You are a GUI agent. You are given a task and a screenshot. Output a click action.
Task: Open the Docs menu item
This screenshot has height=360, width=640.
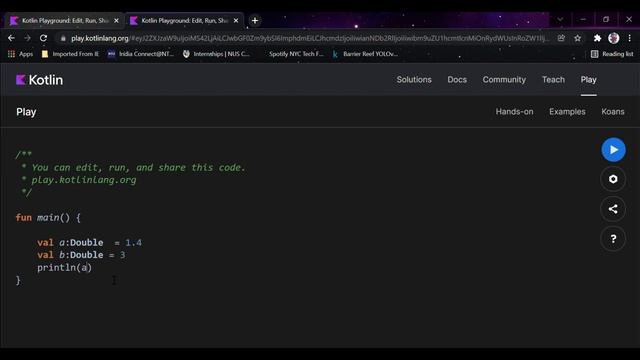(x=457, y=80)
